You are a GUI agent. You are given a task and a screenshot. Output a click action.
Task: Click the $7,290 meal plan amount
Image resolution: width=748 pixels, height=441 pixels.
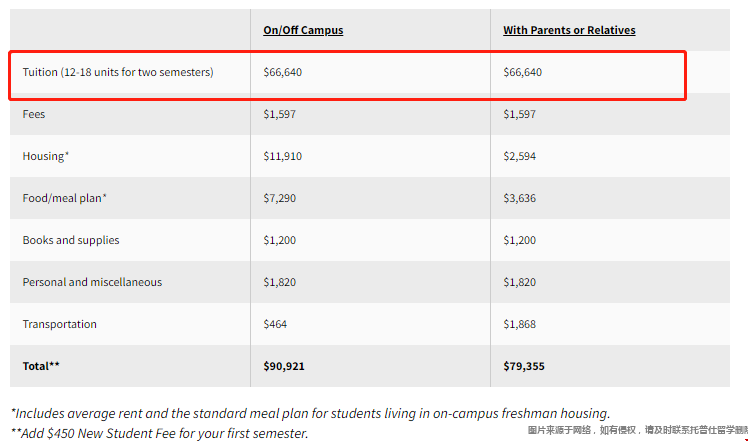280,198
